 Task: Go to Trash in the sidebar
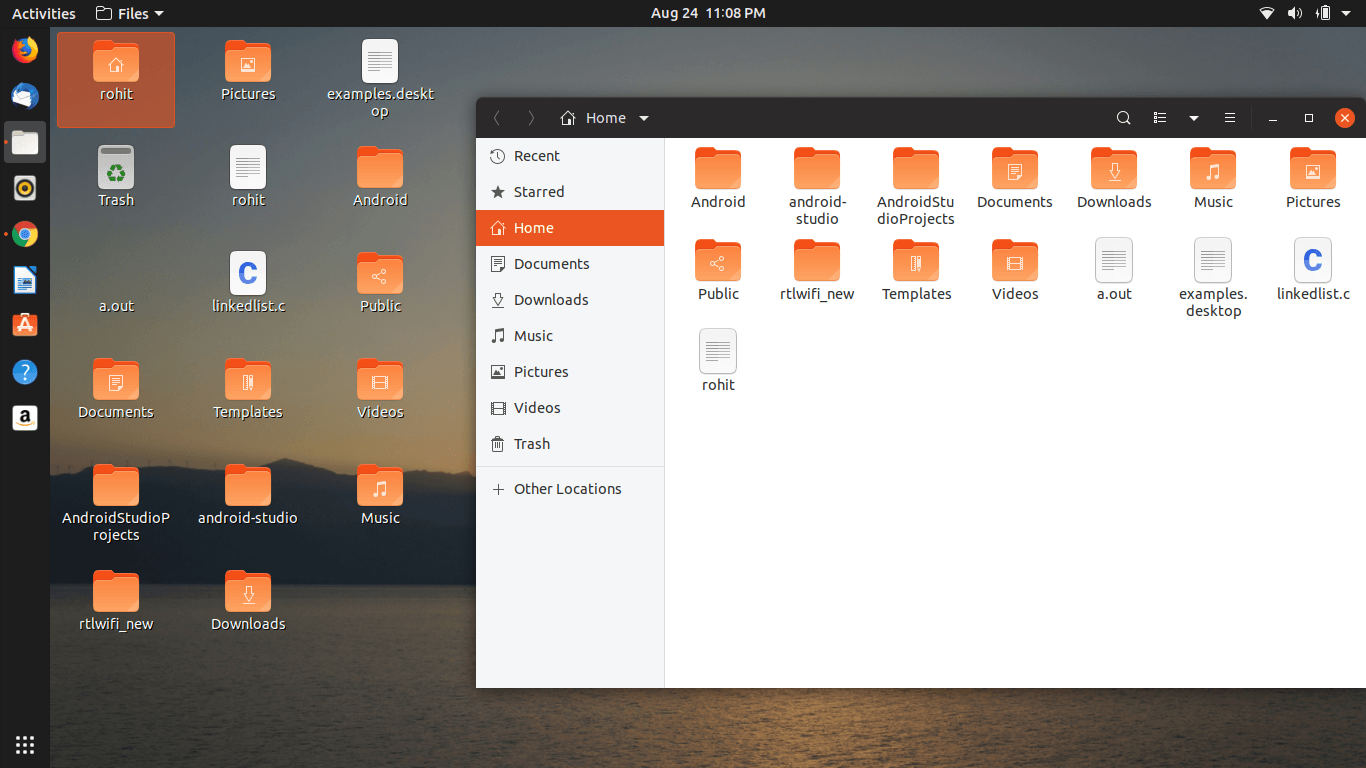[531, 444]
